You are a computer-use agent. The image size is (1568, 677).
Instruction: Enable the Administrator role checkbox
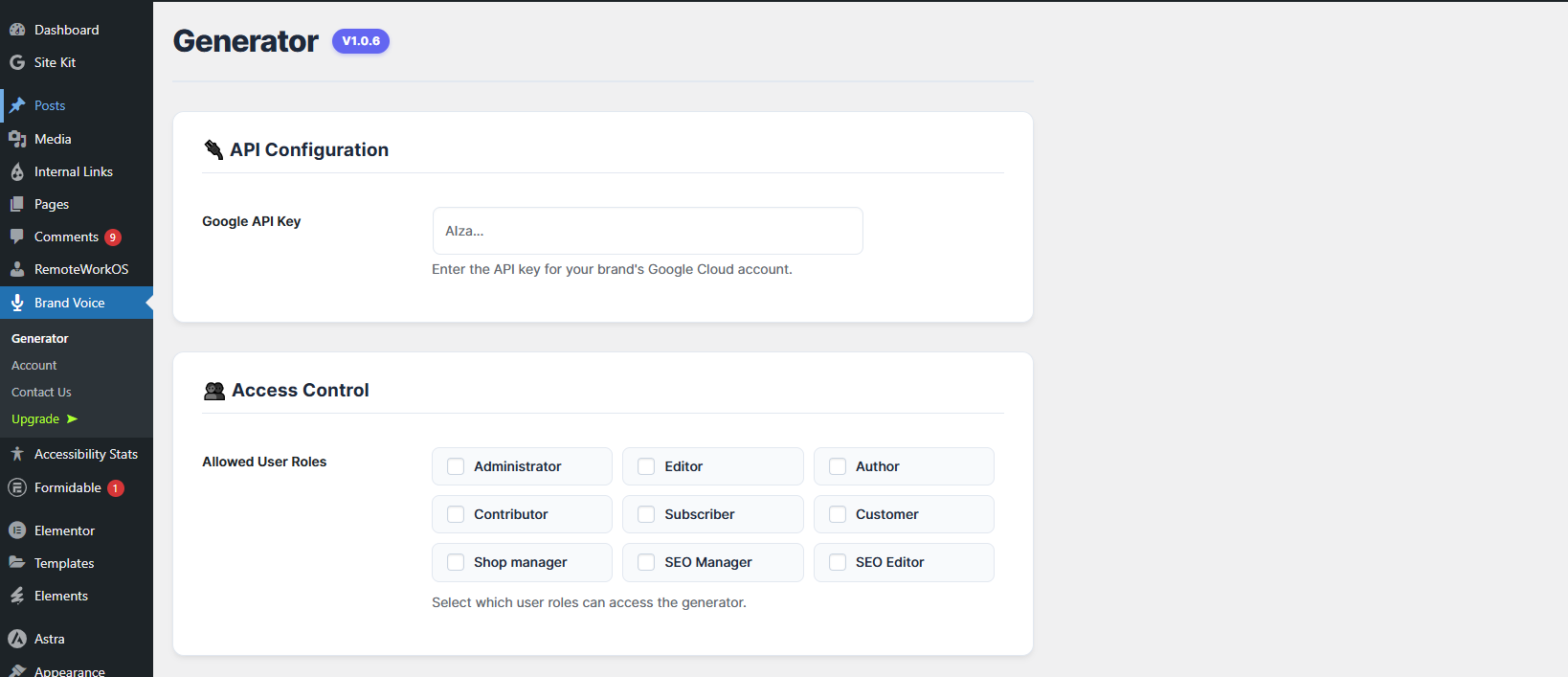point(456,466)
